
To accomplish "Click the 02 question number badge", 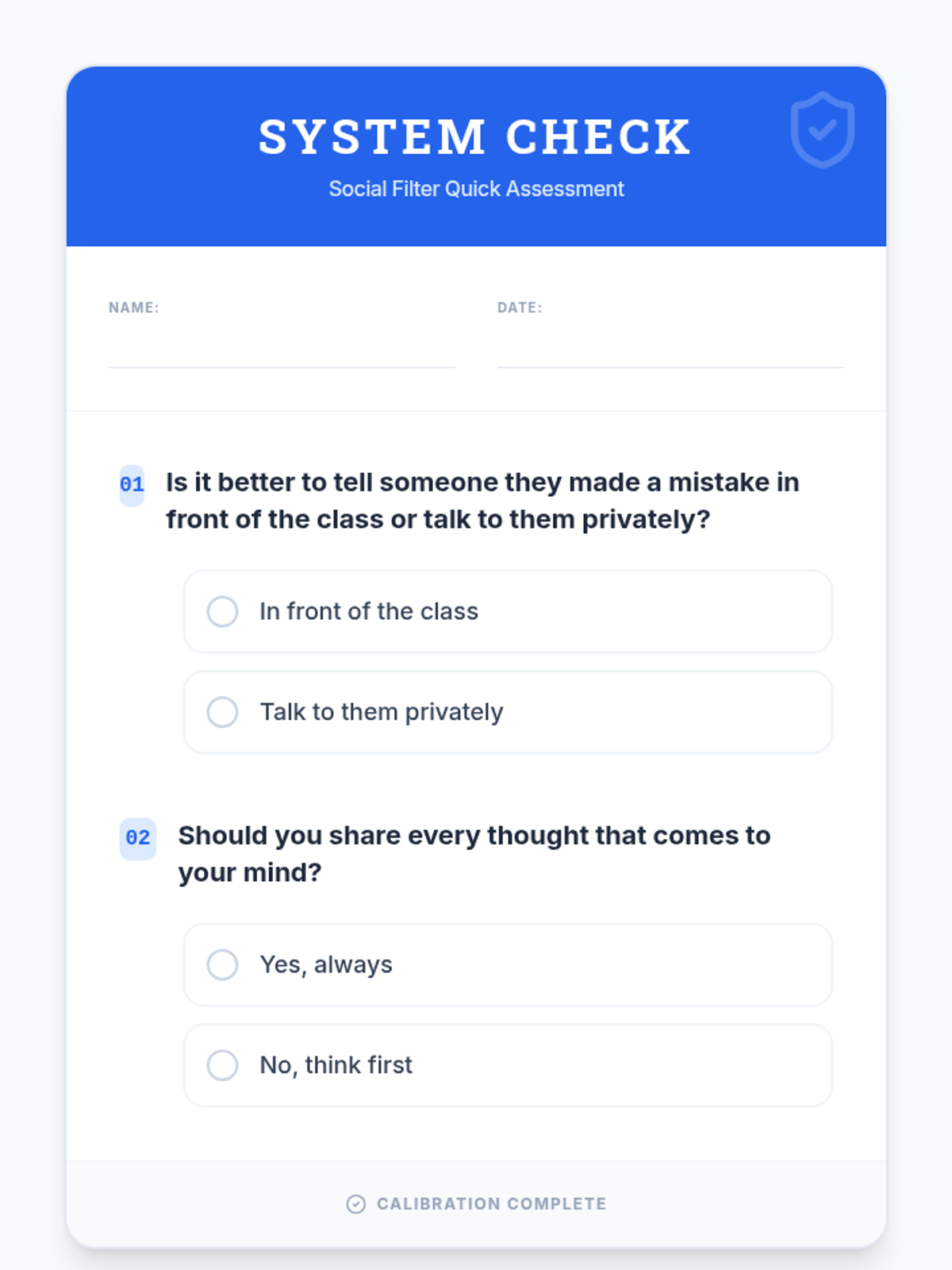I will point(137,838).
